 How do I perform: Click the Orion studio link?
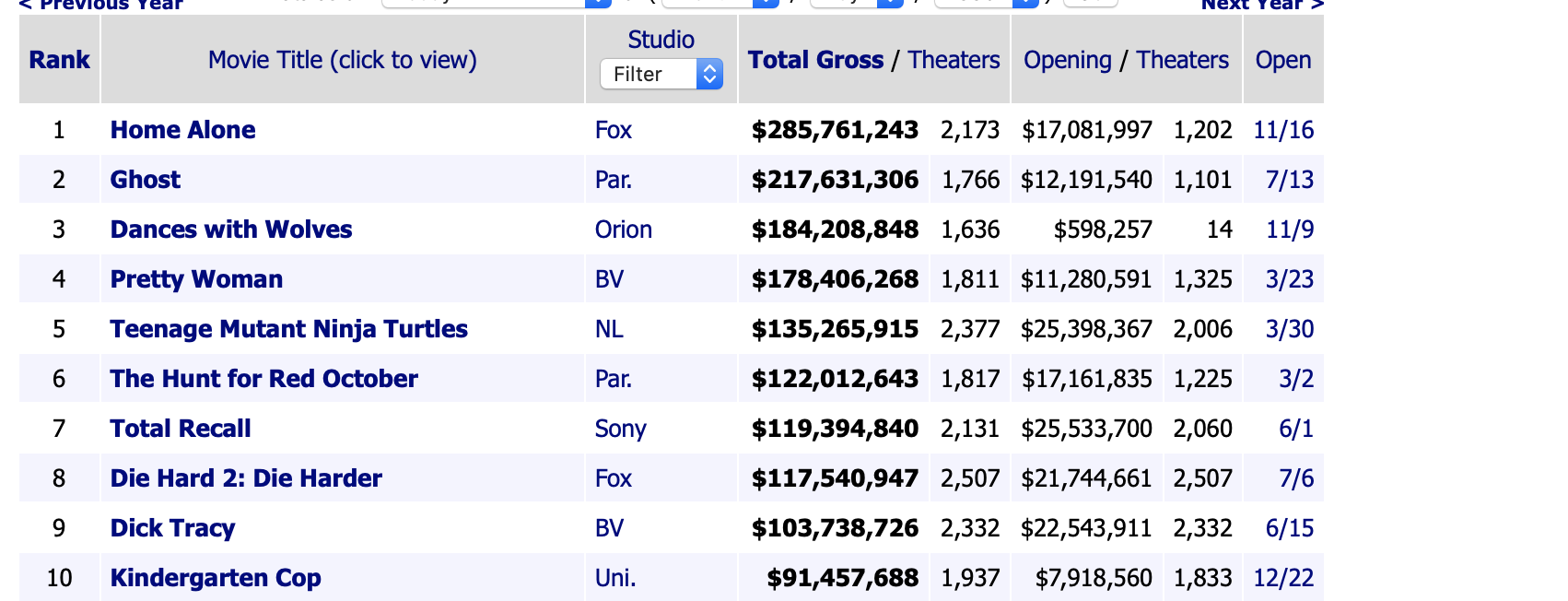(623, 230)
